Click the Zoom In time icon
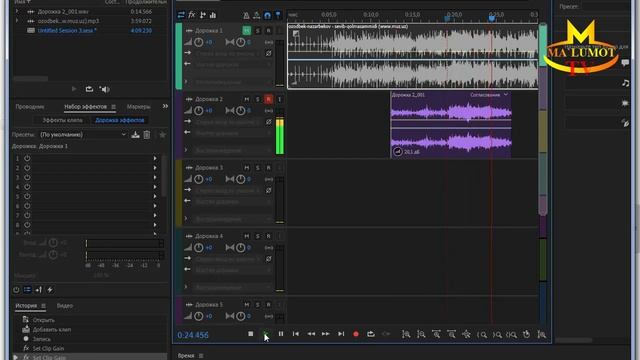The width and height of the screenshot is (640, 360). click(436, 334)
